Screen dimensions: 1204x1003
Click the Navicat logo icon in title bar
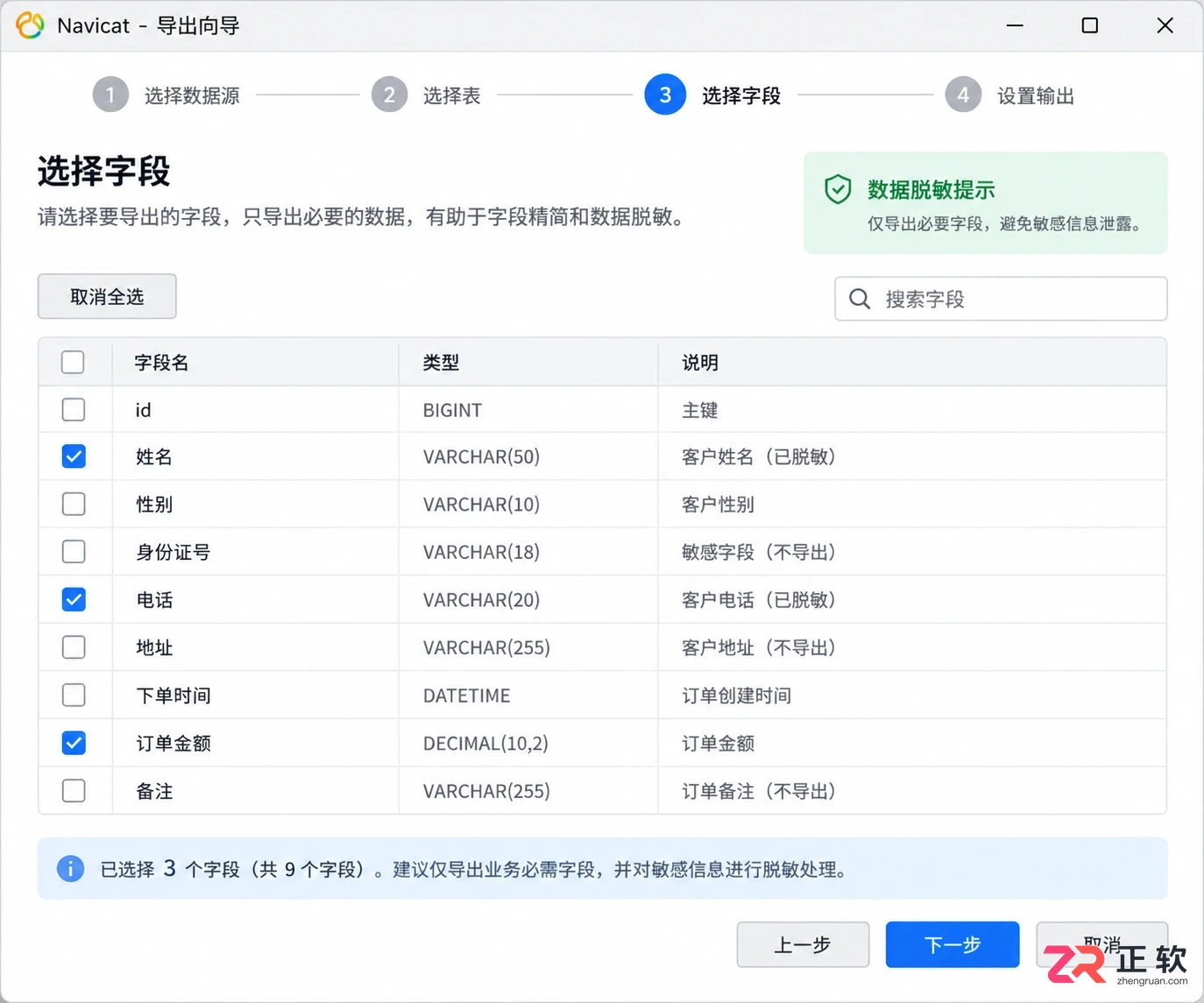click(x=30, y=25)
